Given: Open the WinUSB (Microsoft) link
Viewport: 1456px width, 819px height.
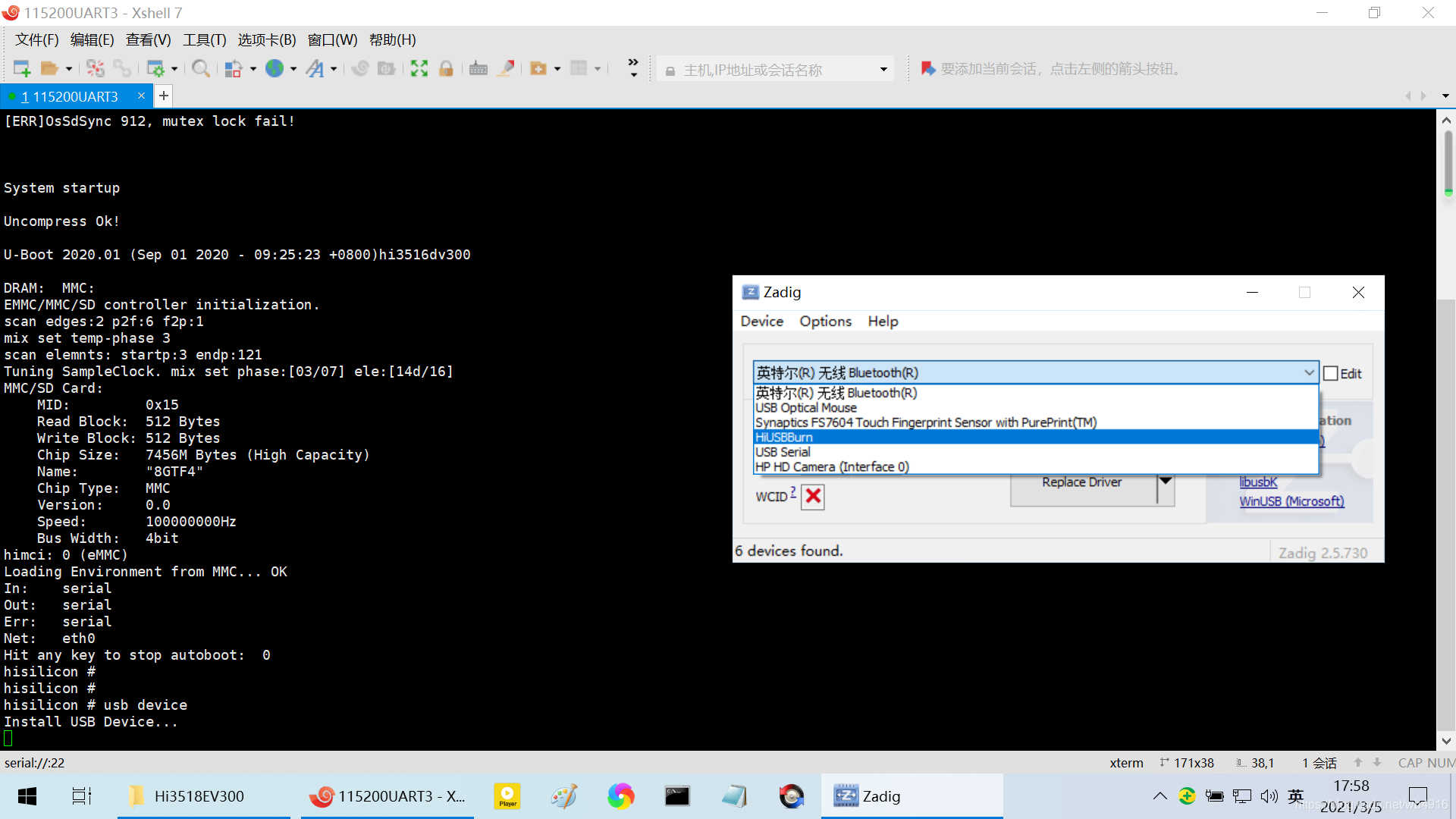Looking at the screenshot, I should [x=1291, y=501].
